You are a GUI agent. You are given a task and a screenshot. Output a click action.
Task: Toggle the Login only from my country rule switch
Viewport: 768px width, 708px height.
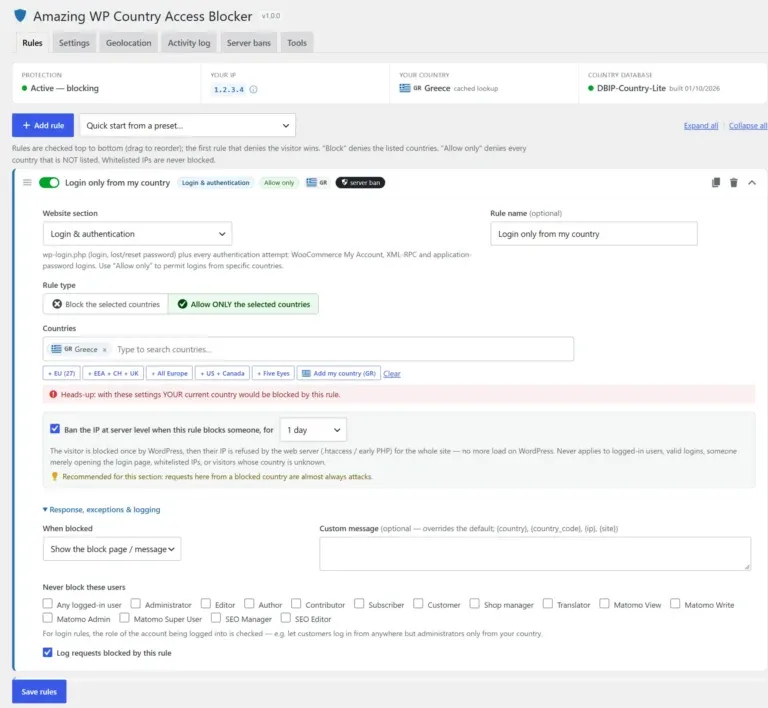[x=49, y=183]
